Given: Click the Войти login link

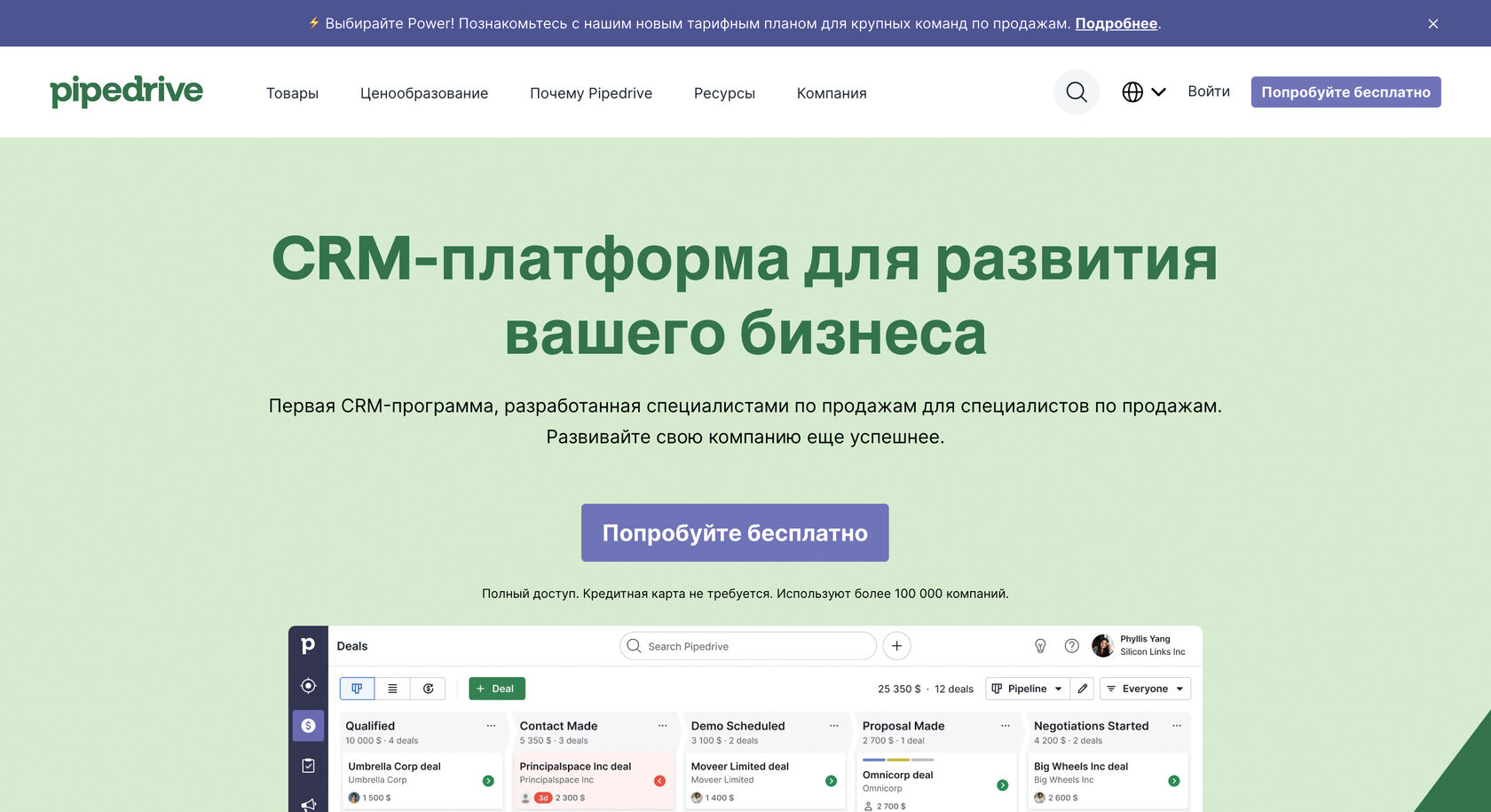Looking at the screenshot, I should pos(1208,91).
